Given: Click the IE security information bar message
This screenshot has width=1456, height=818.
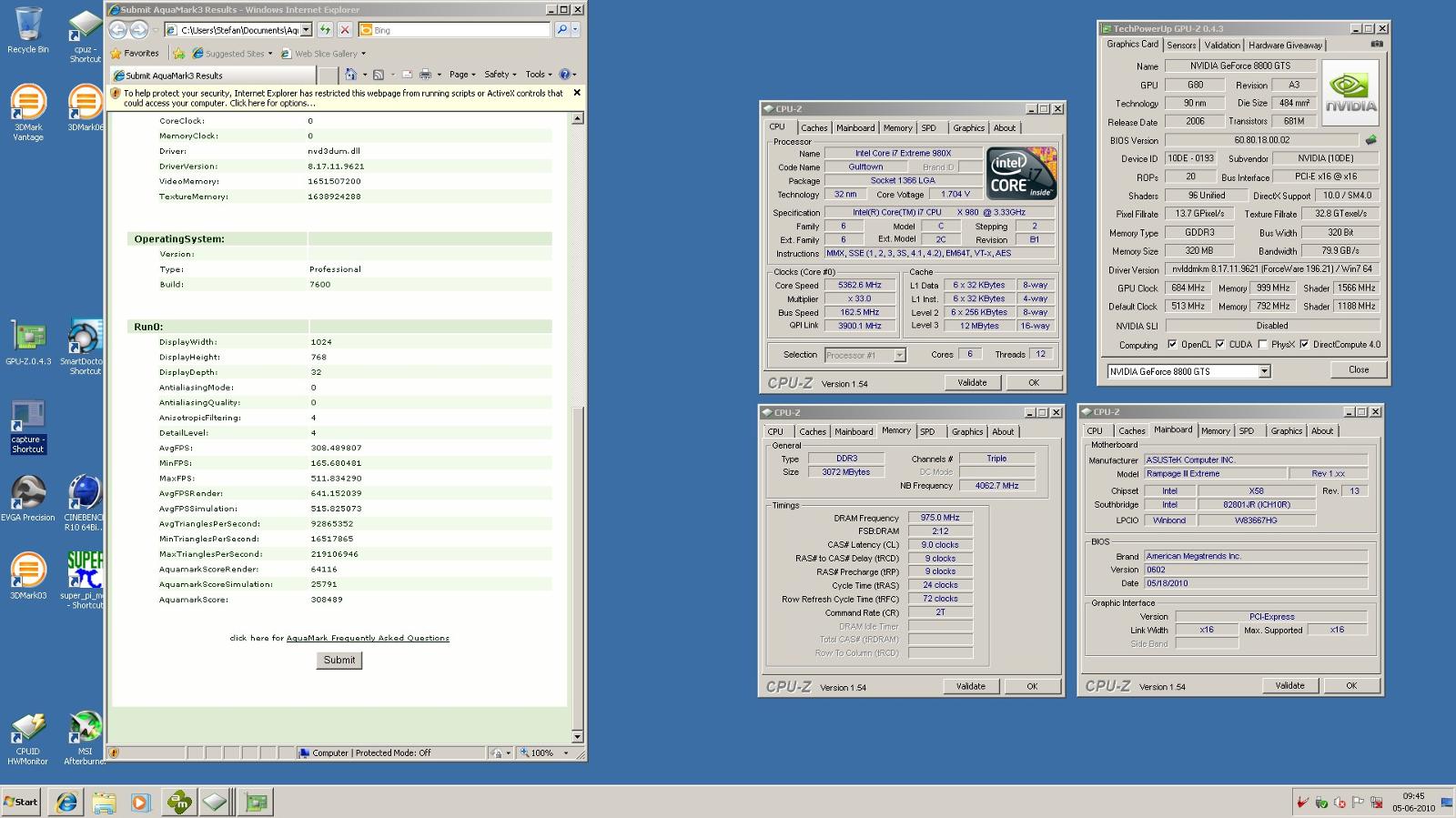Looking at the screenshot, I should 343,98.
